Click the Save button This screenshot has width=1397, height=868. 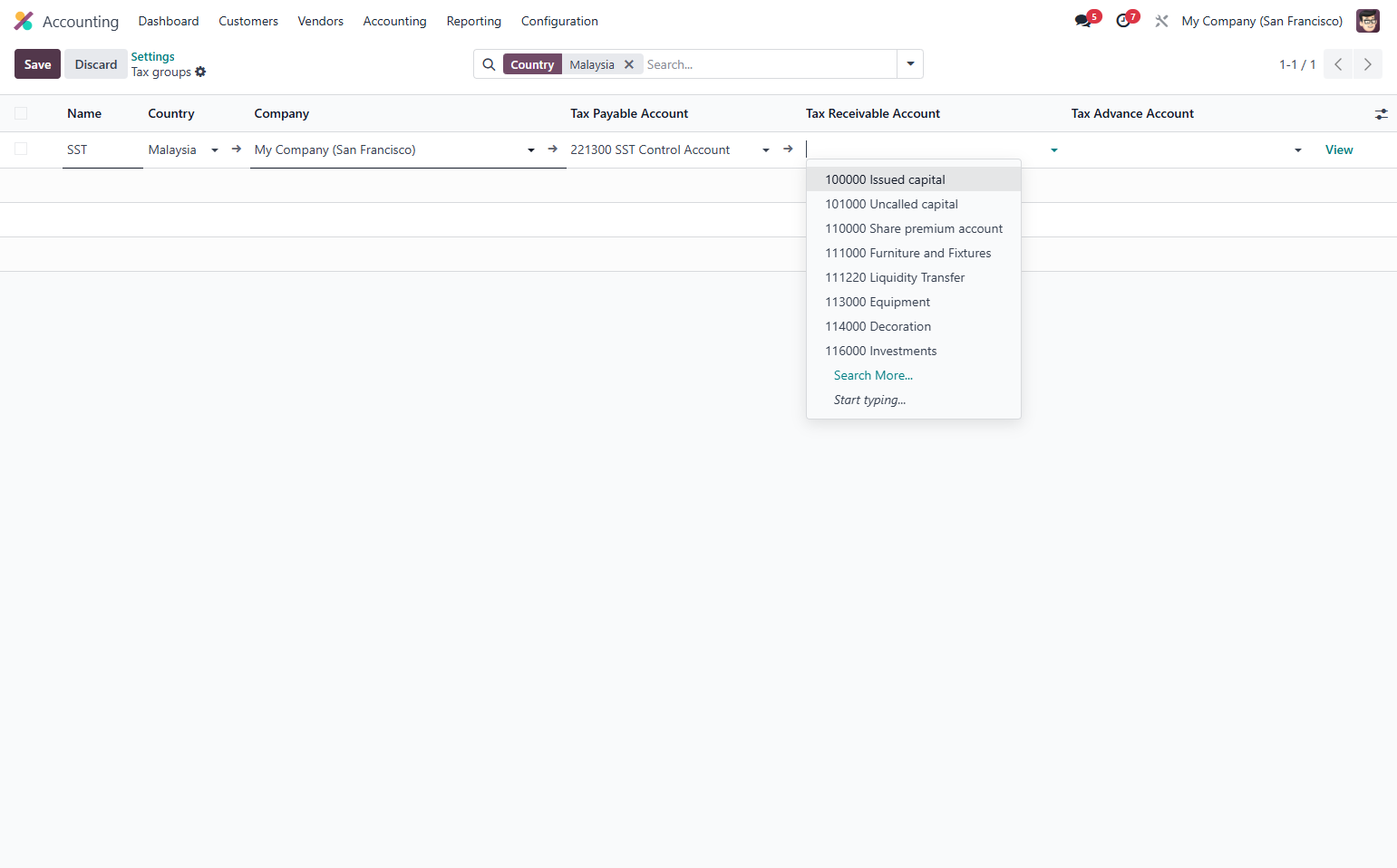pos(37,64)
